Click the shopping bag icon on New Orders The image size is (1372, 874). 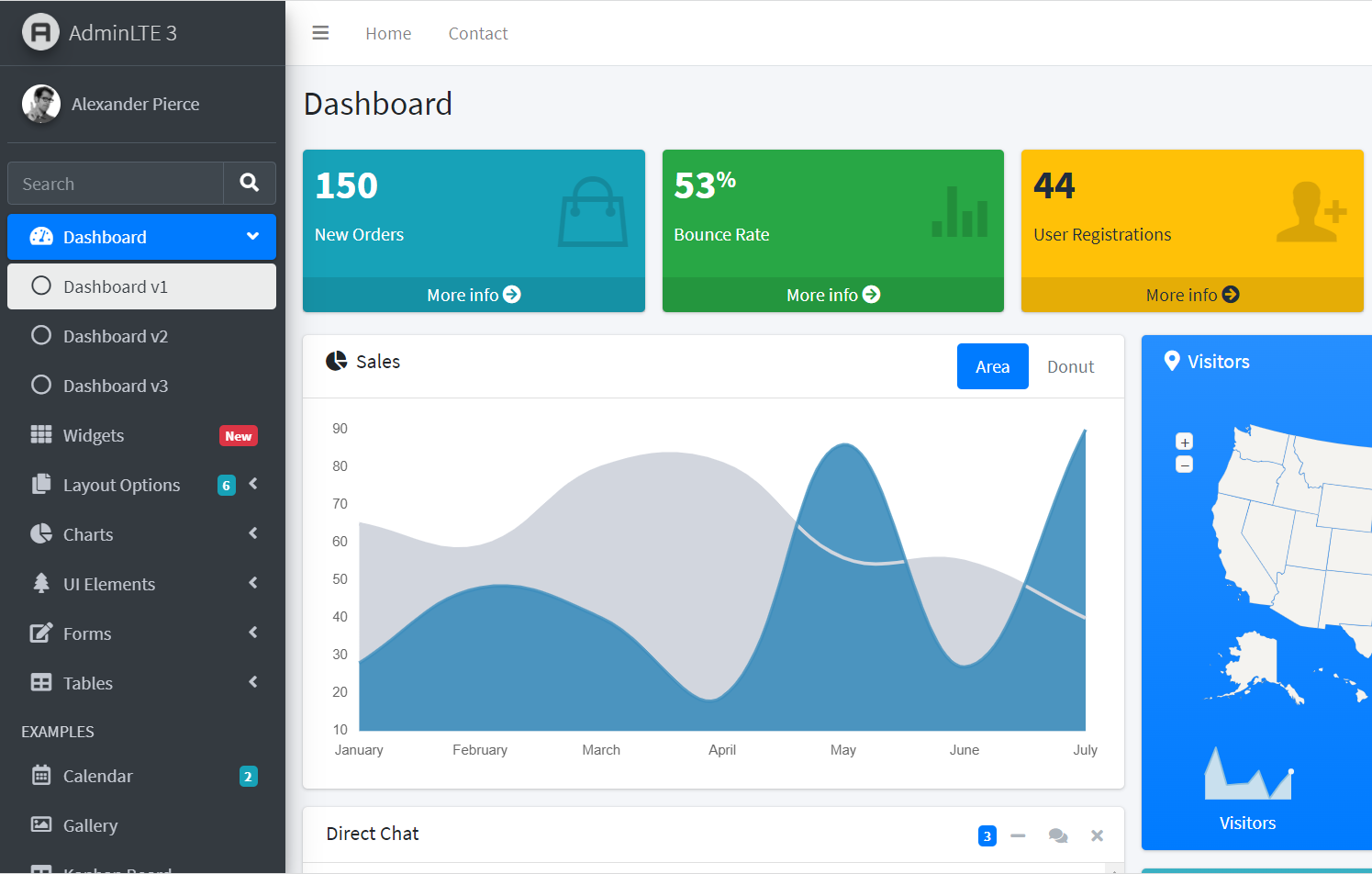click(x=593, y=212)
